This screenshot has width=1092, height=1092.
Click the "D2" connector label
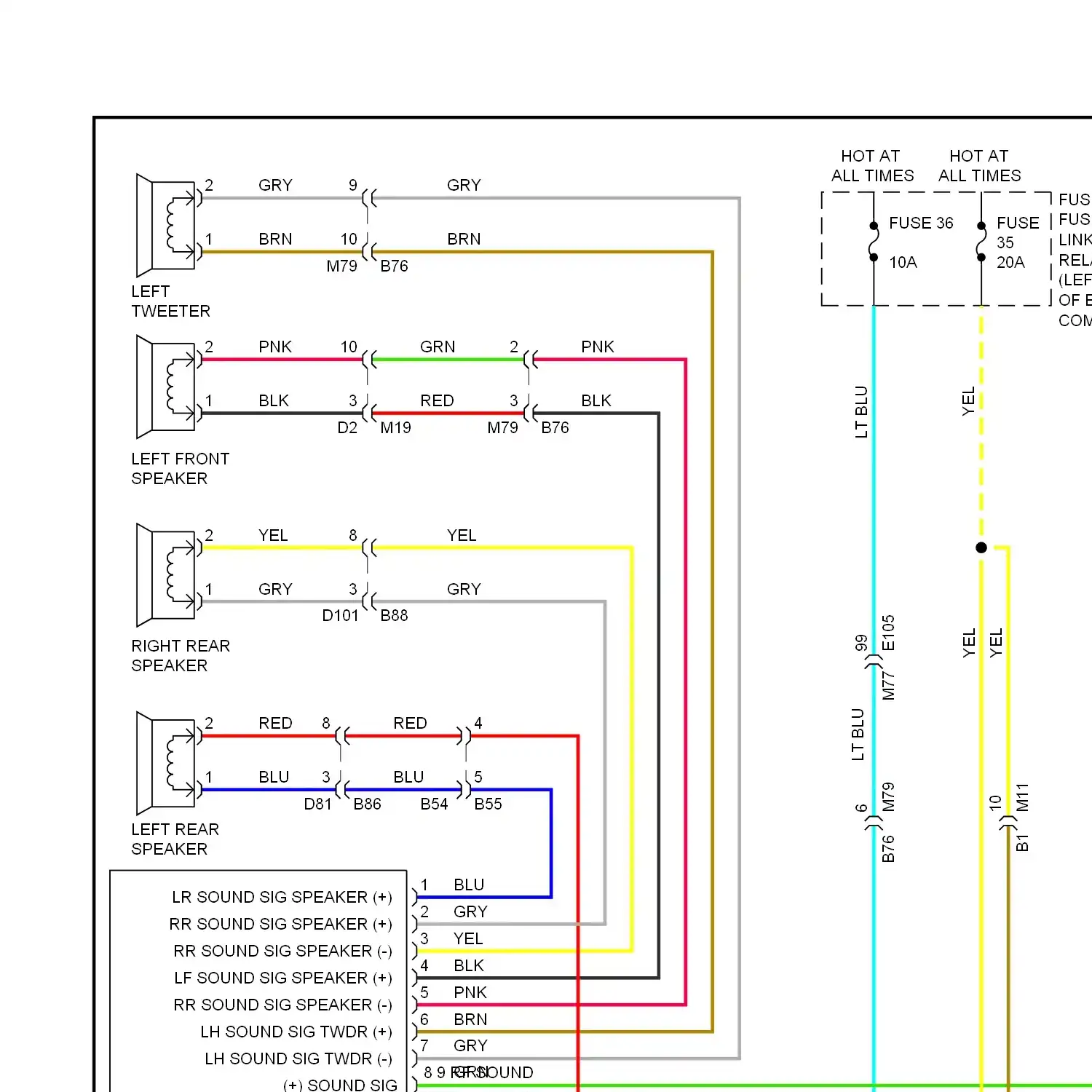point(347,428)
